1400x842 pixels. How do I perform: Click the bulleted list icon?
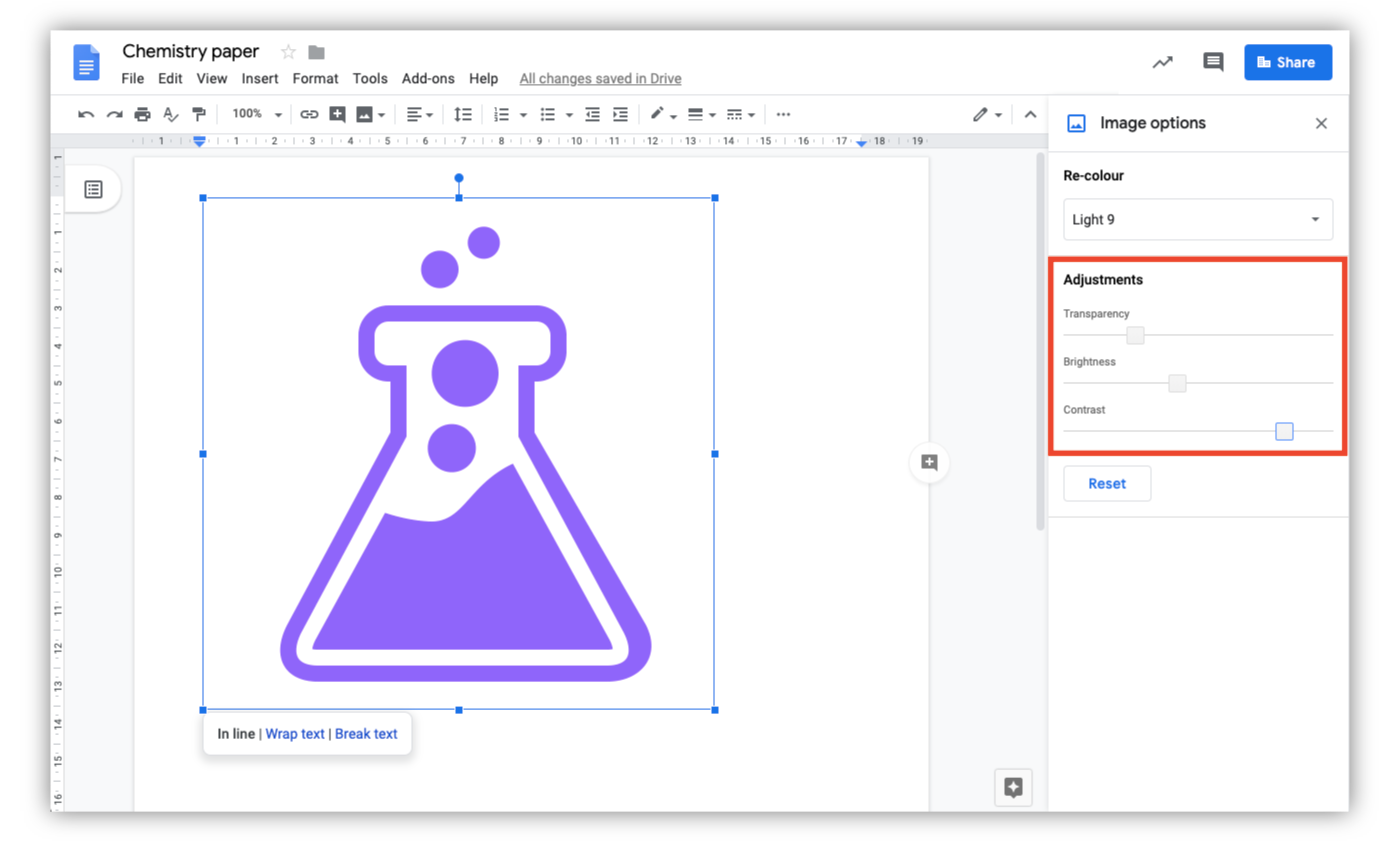click(x=547, y=115)
